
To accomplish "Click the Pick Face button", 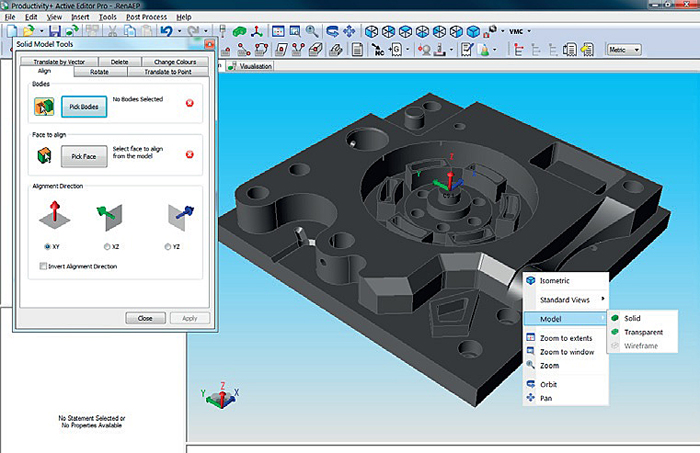I will click(84, 156).
